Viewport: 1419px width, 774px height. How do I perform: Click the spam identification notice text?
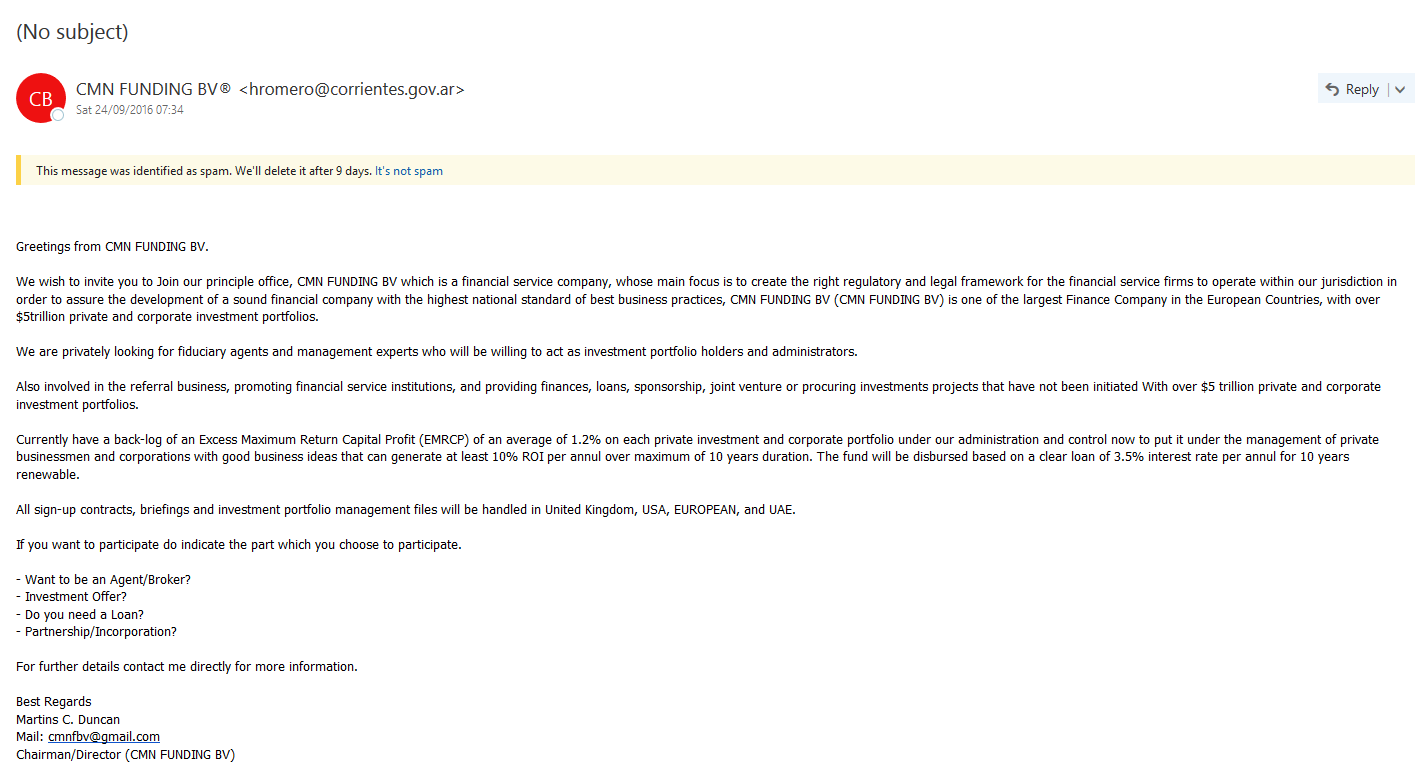point(204,171)
